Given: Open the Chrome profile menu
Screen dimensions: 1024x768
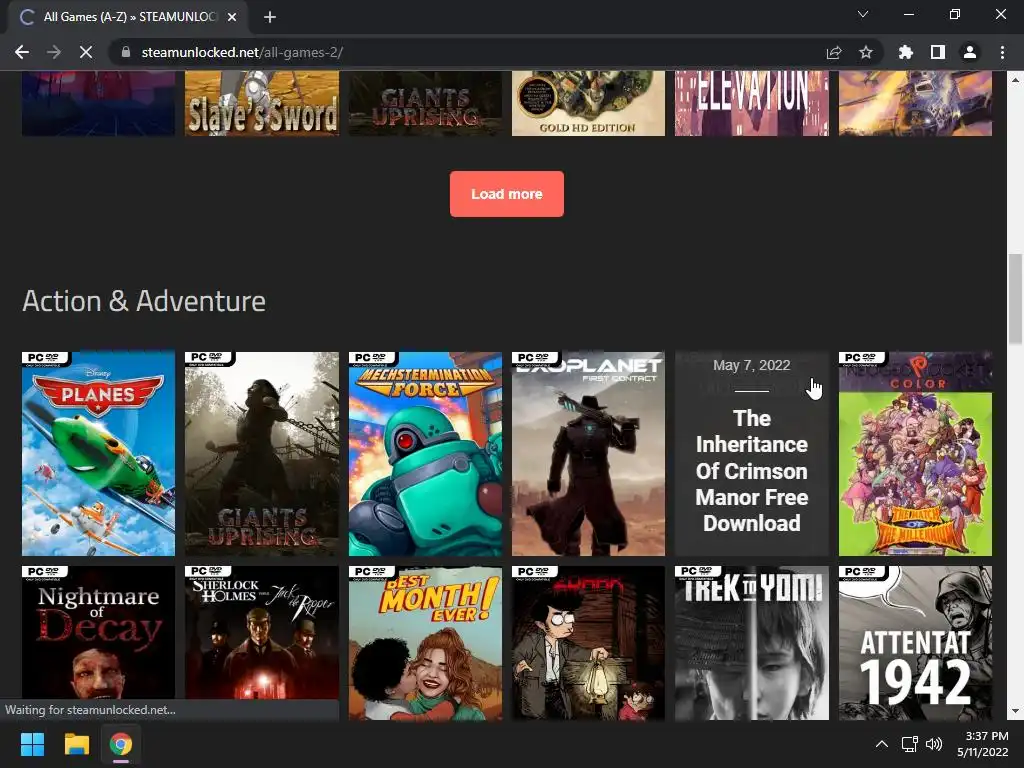Looking at the screenshot, I should (970, 52).
